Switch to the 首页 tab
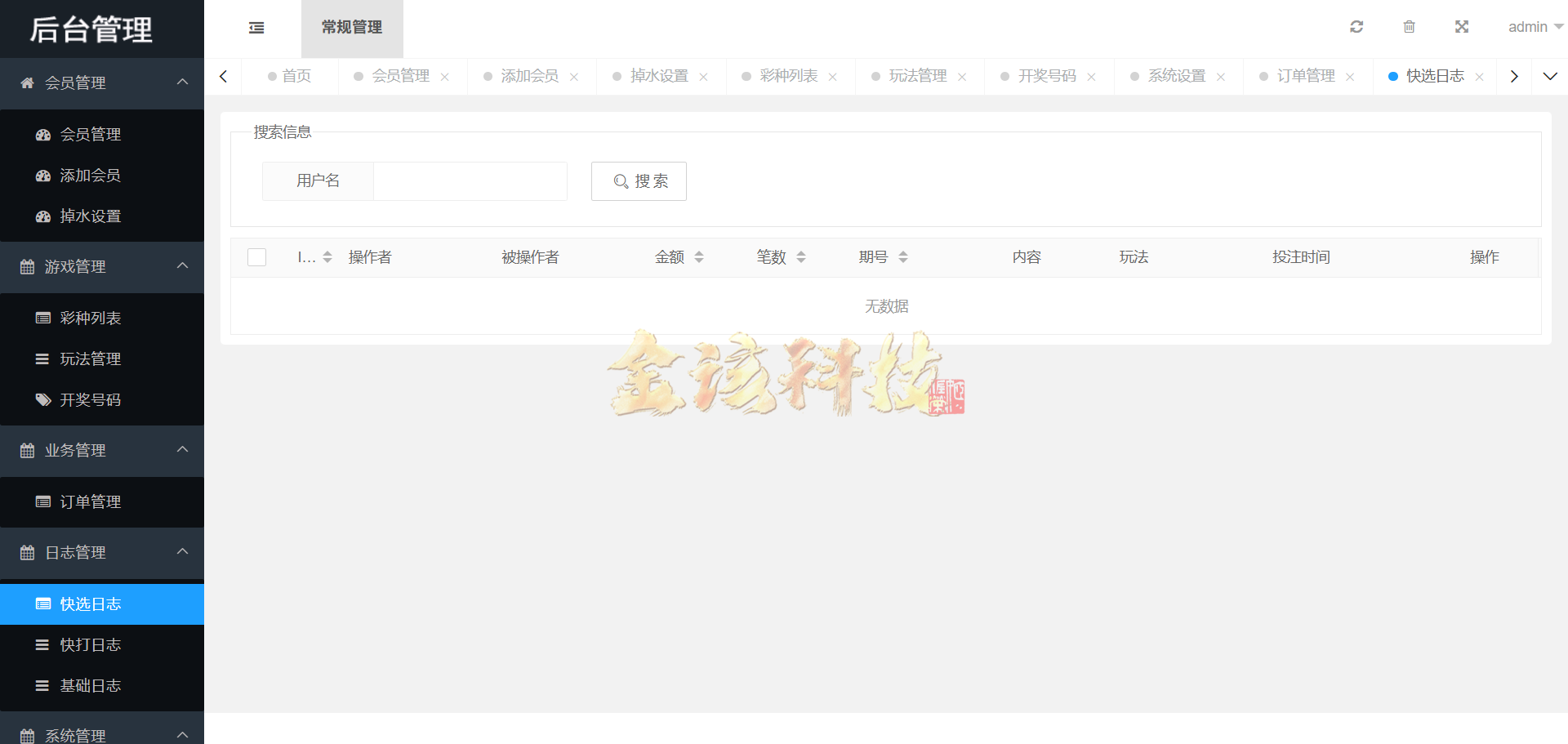1568x744 pixels. (x=296, y=75)
